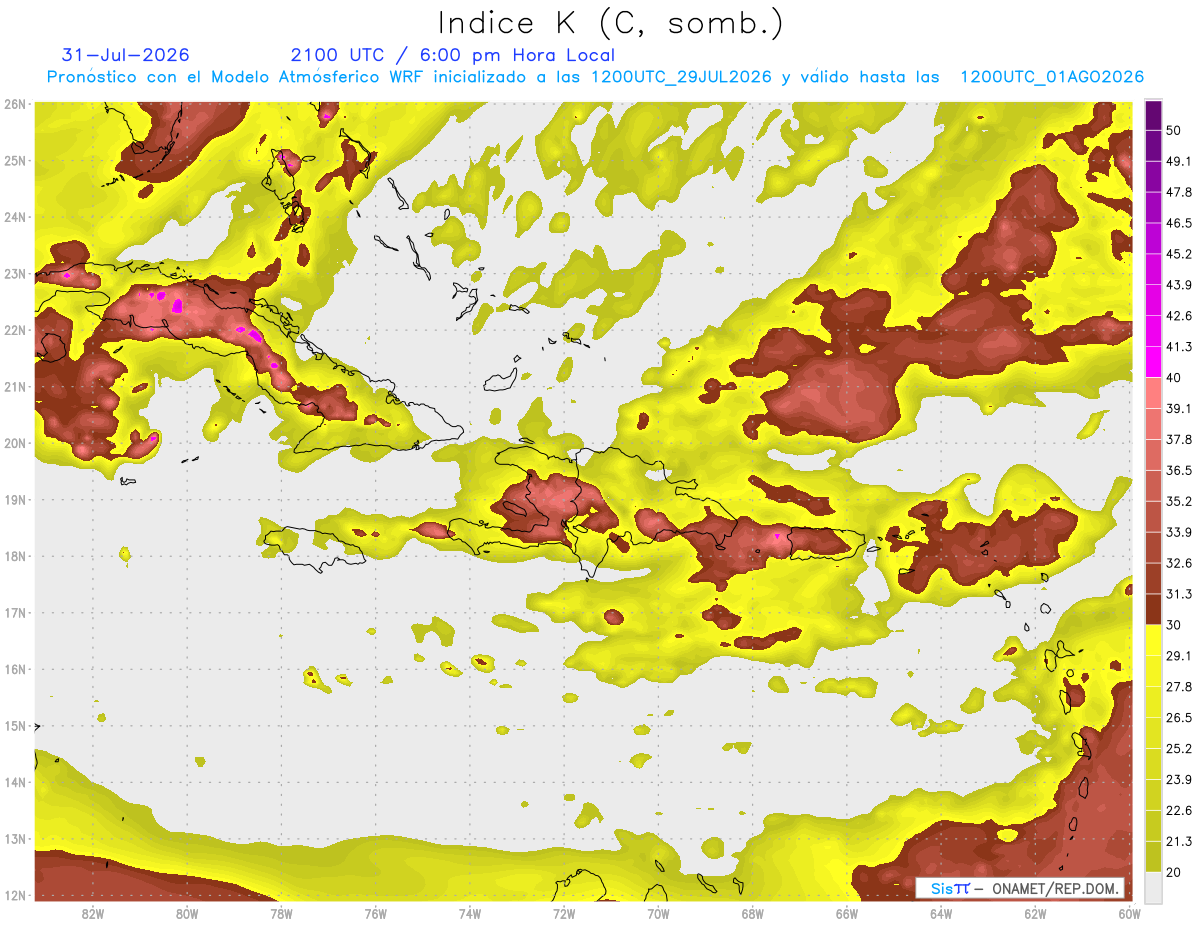Click the "46.5" colorbar value
Image resolution: width=1200 pixels, height=927 pixels.
click(1179, 223)
